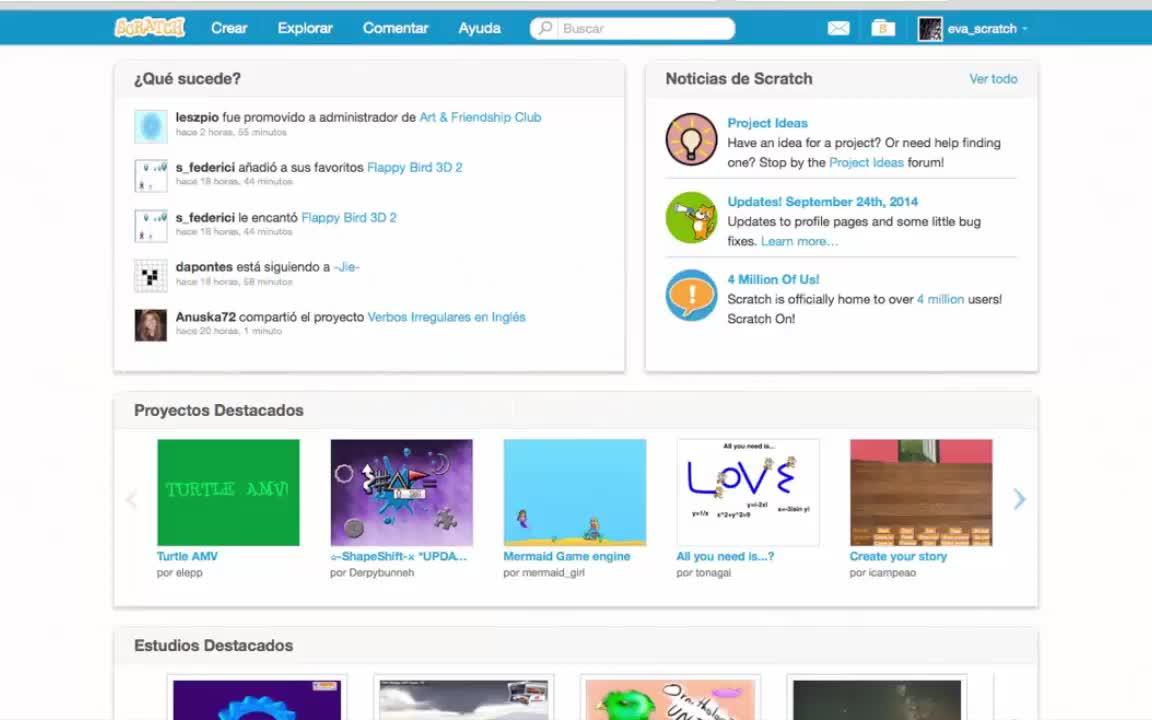
Task: Open the blue gear featured studio thumbnail
Action: coord(257,699)
